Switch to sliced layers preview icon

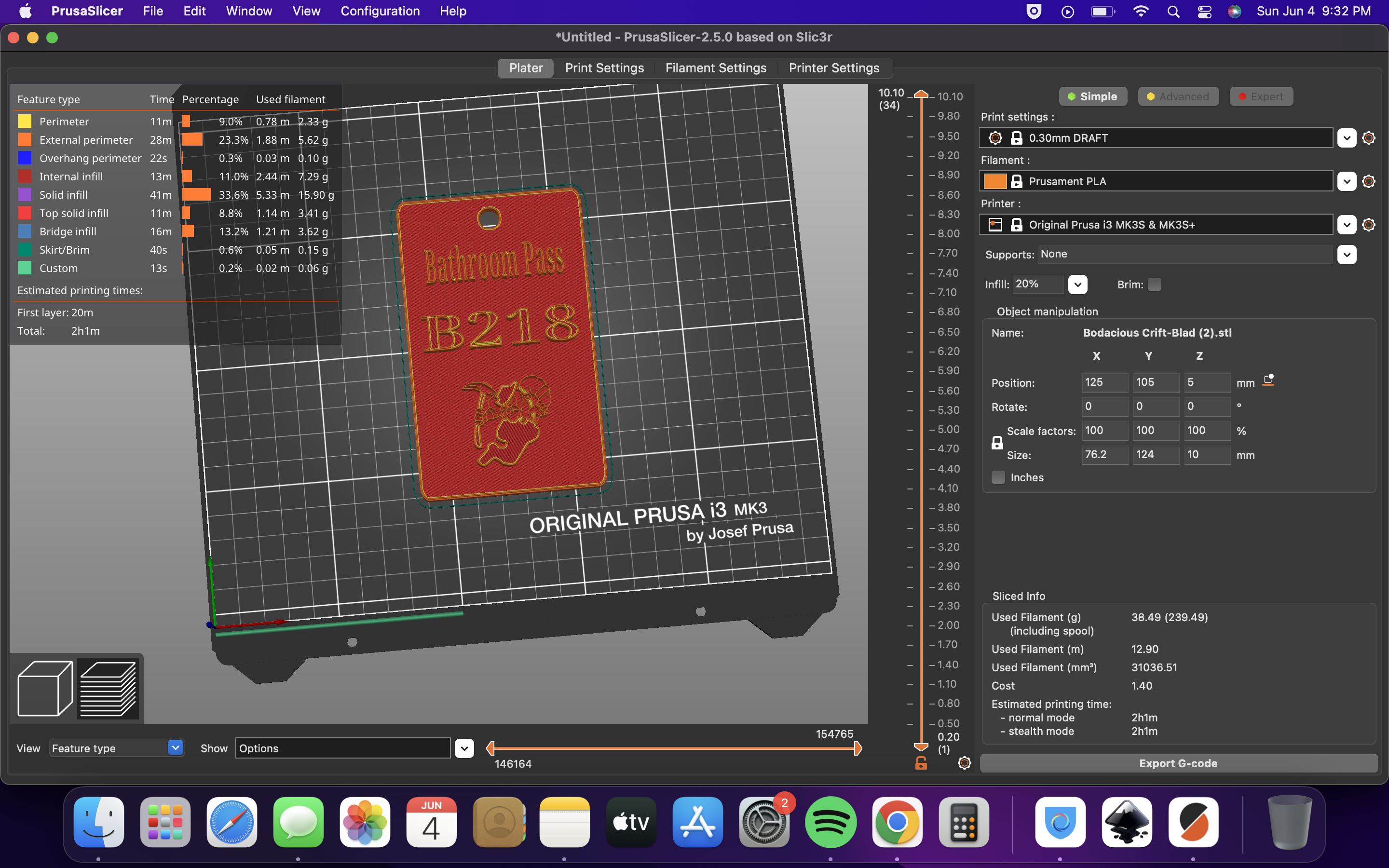(109, 688)
